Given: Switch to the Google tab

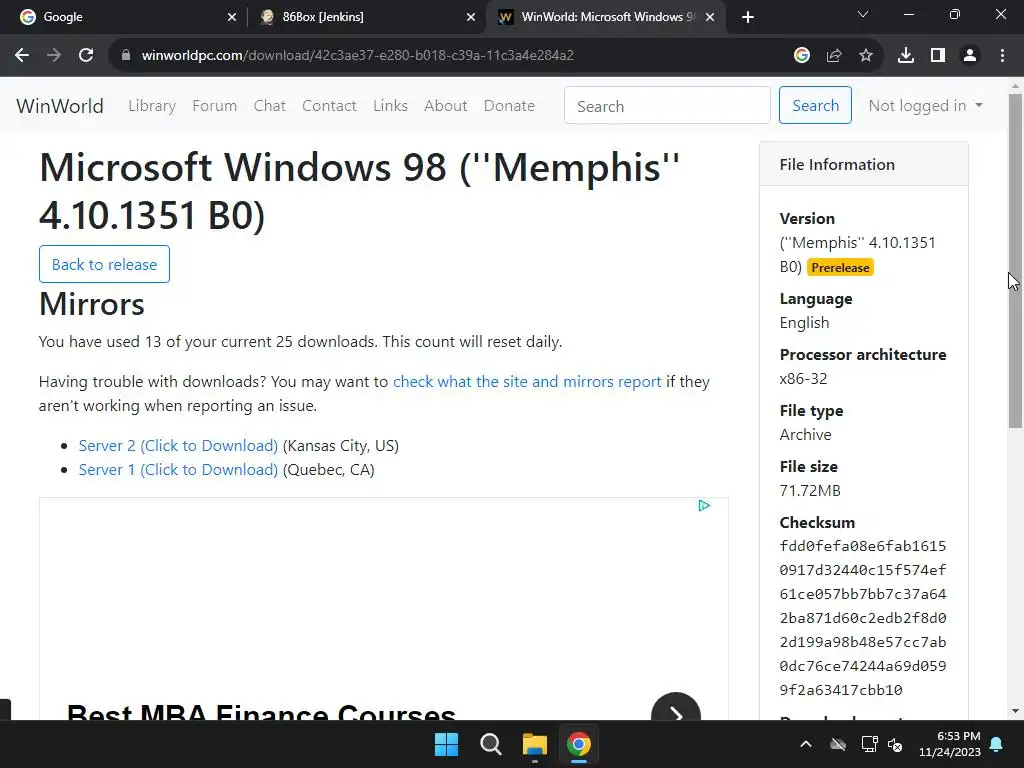Looking at the screenshot, I should pyautogui.click(x=124, y=17).
